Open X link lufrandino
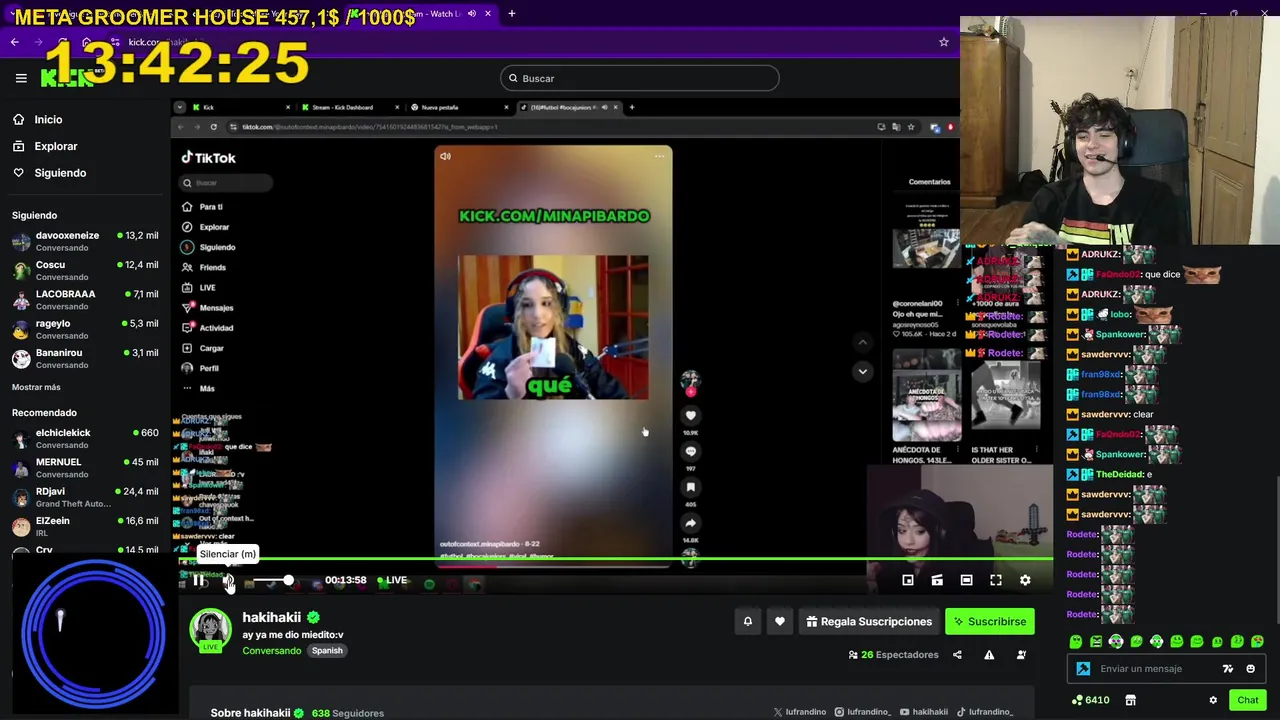This screenshot has height=720, width=1280. point(800,712)
